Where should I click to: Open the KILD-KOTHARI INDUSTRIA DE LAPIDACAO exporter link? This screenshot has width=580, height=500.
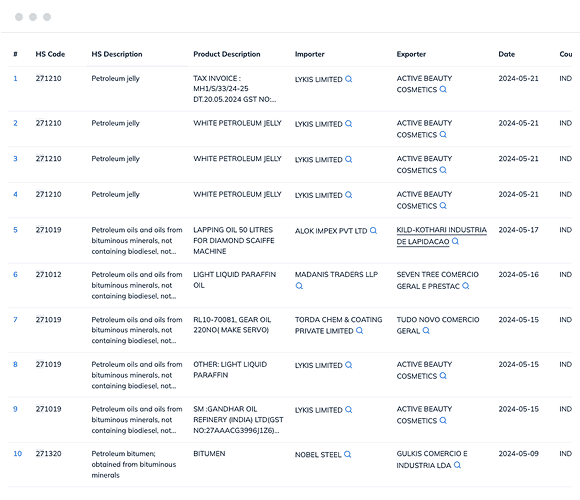click(441, 236)
